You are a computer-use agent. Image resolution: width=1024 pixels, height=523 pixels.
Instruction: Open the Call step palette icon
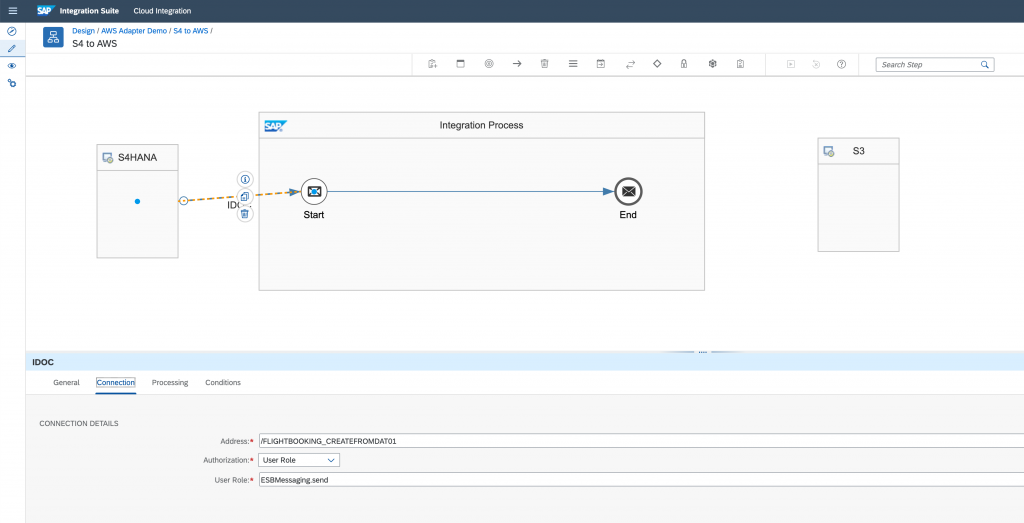pyautogui.click(x=601, y=64)
